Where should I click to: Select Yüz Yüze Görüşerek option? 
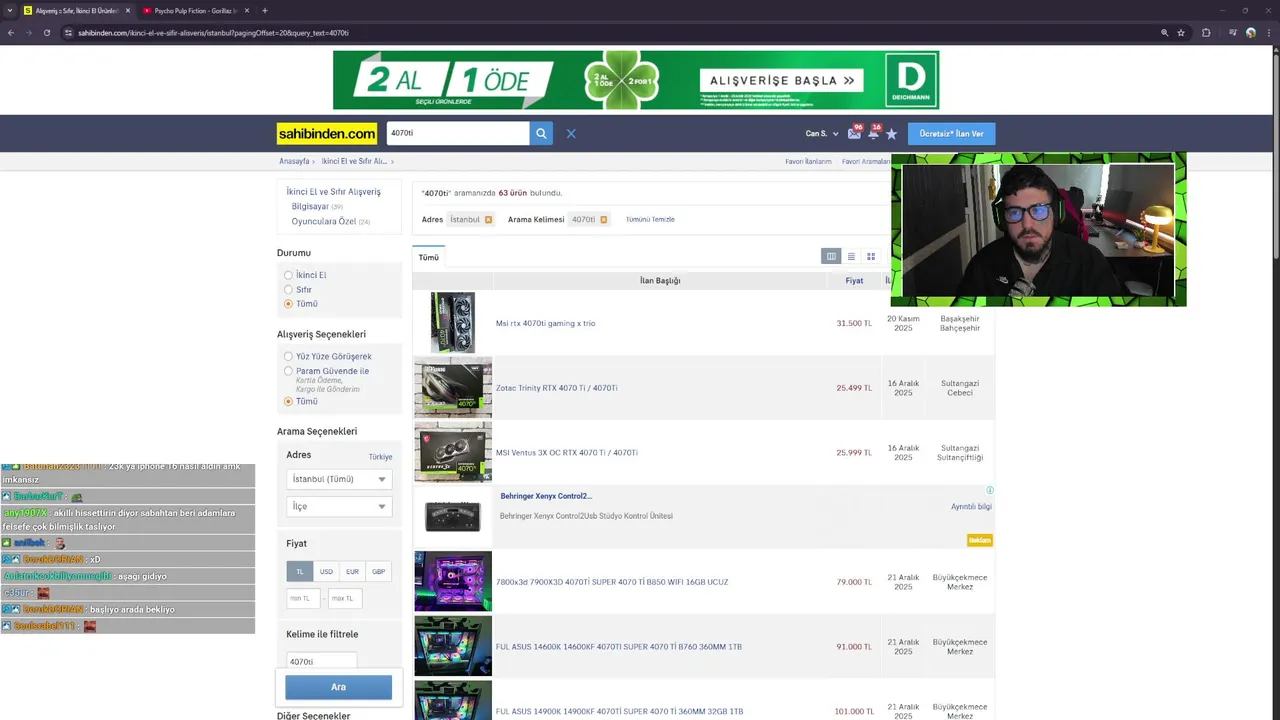(x=288, y=356)
